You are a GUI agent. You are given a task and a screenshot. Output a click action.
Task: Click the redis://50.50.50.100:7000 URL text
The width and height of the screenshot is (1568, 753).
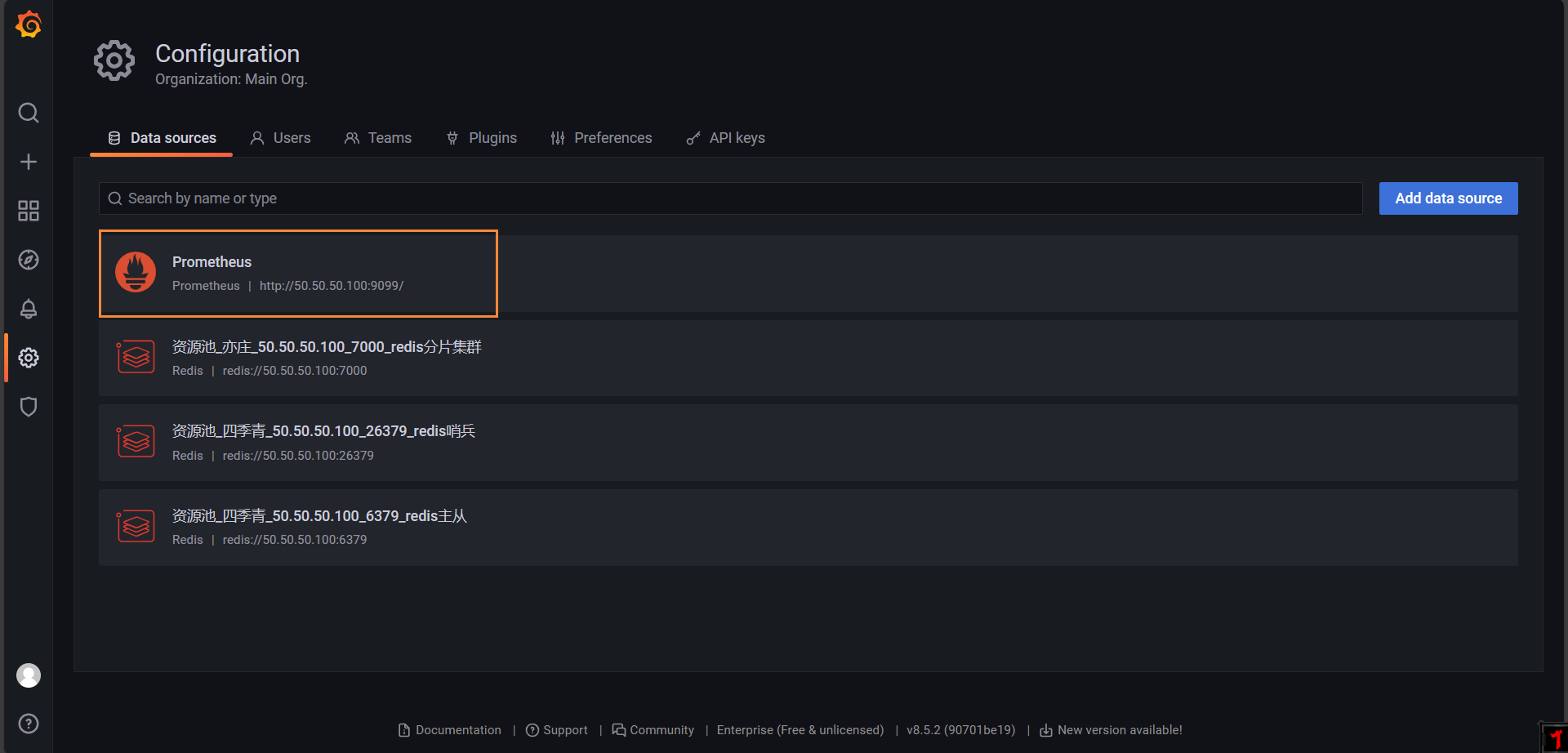click(x=295, y=371)
